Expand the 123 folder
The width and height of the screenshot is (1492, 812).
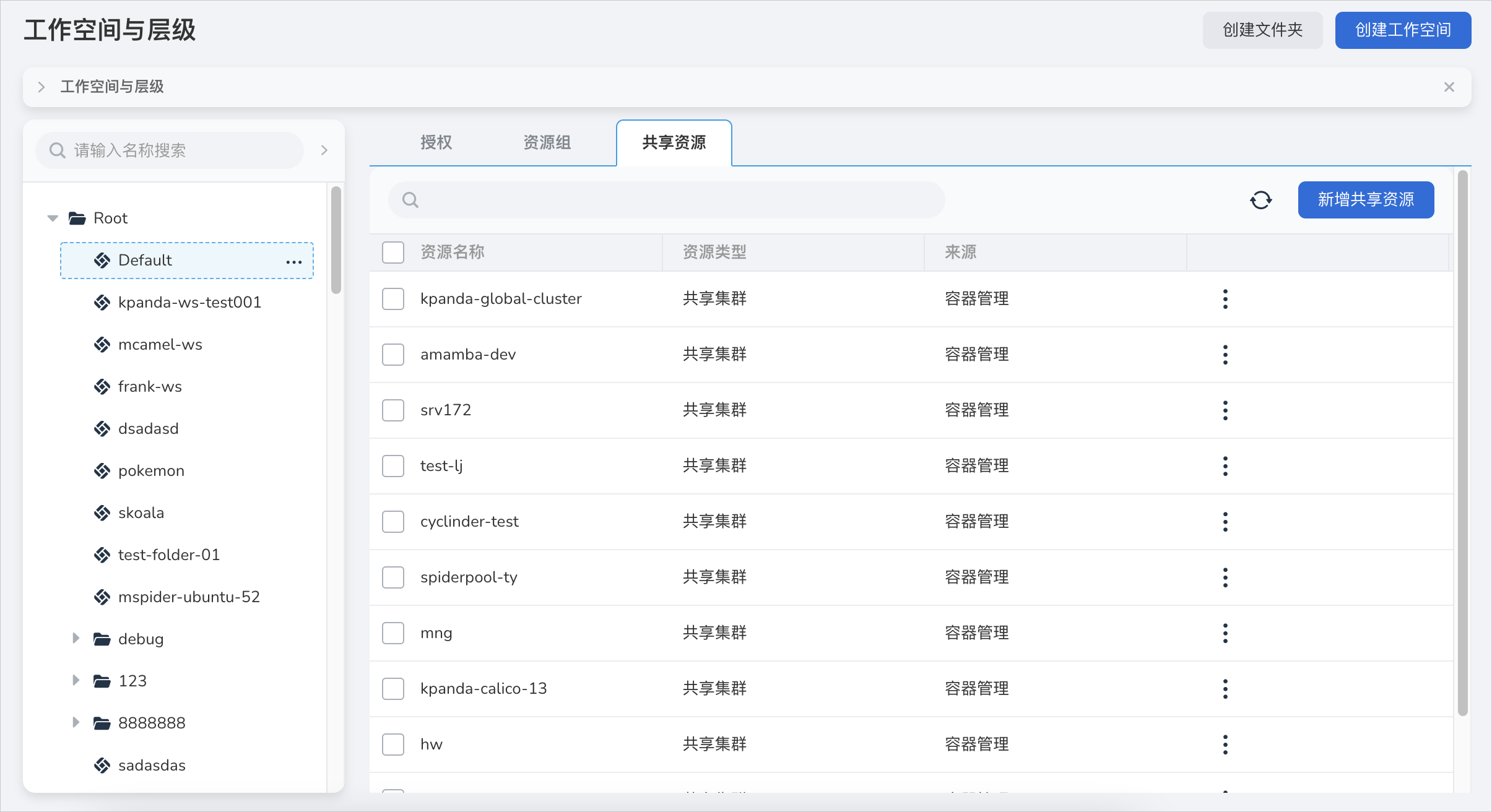point(76,680)
